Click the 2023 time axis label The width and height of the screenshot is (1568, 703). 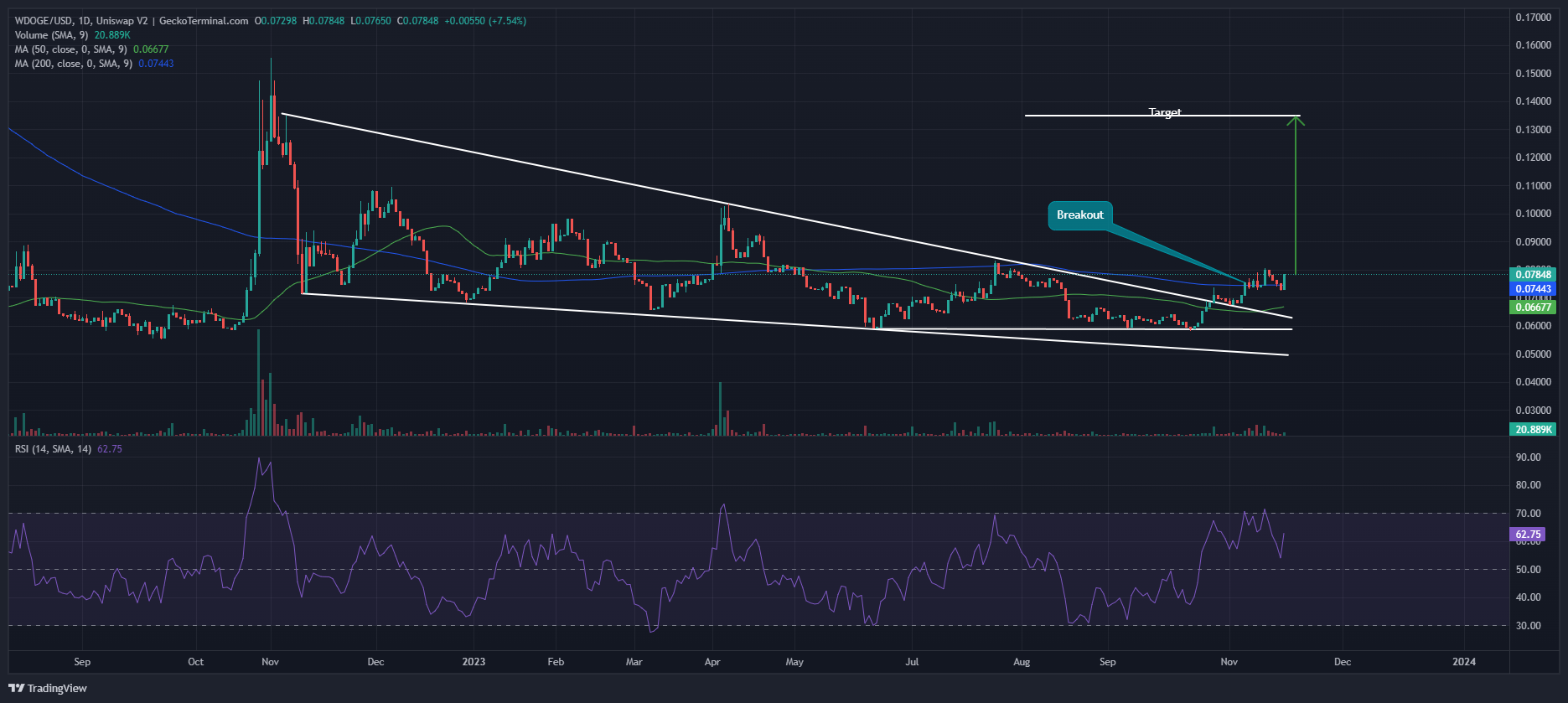(474, 662)
